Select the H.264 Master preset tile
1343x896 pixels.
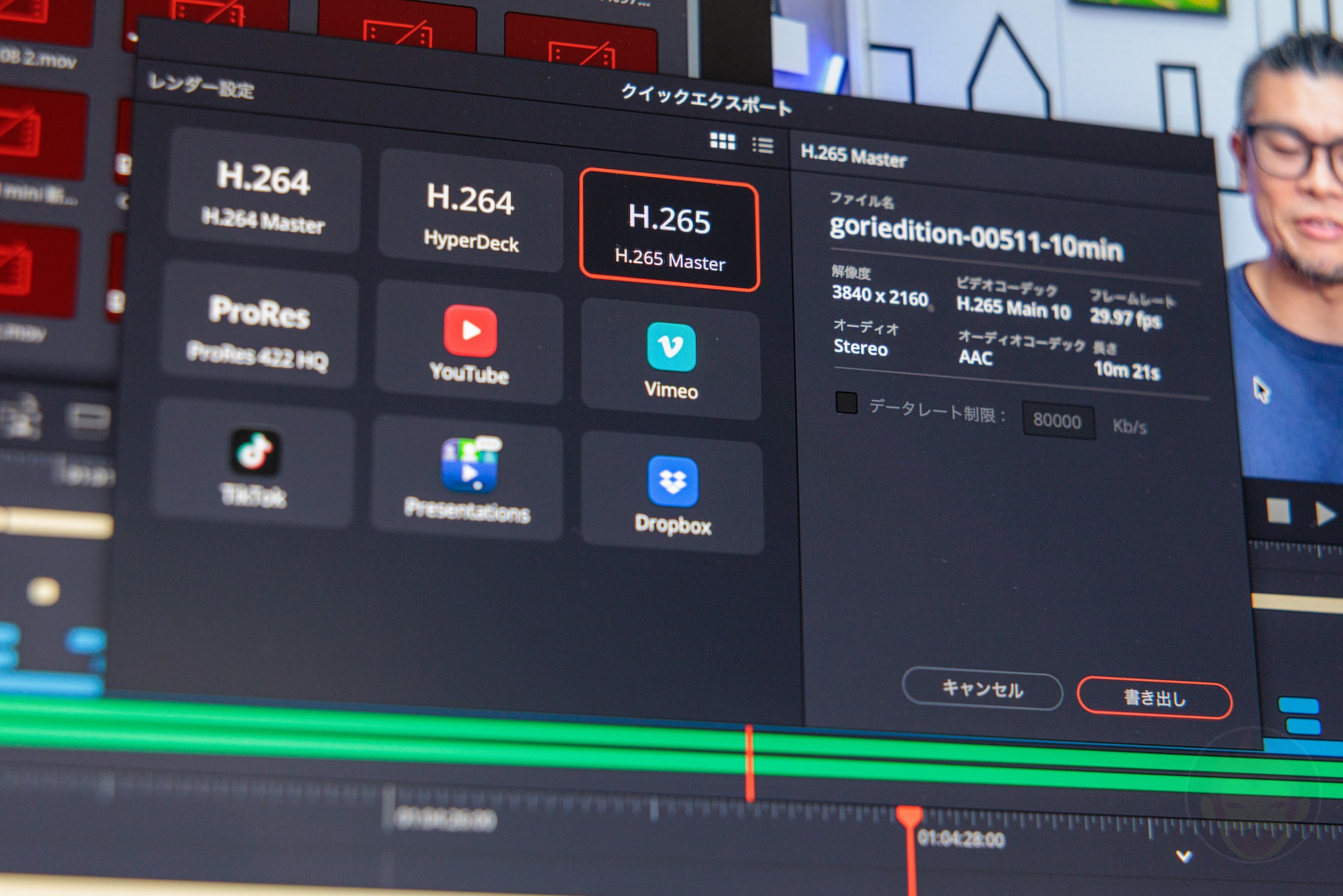pos(263,196)
